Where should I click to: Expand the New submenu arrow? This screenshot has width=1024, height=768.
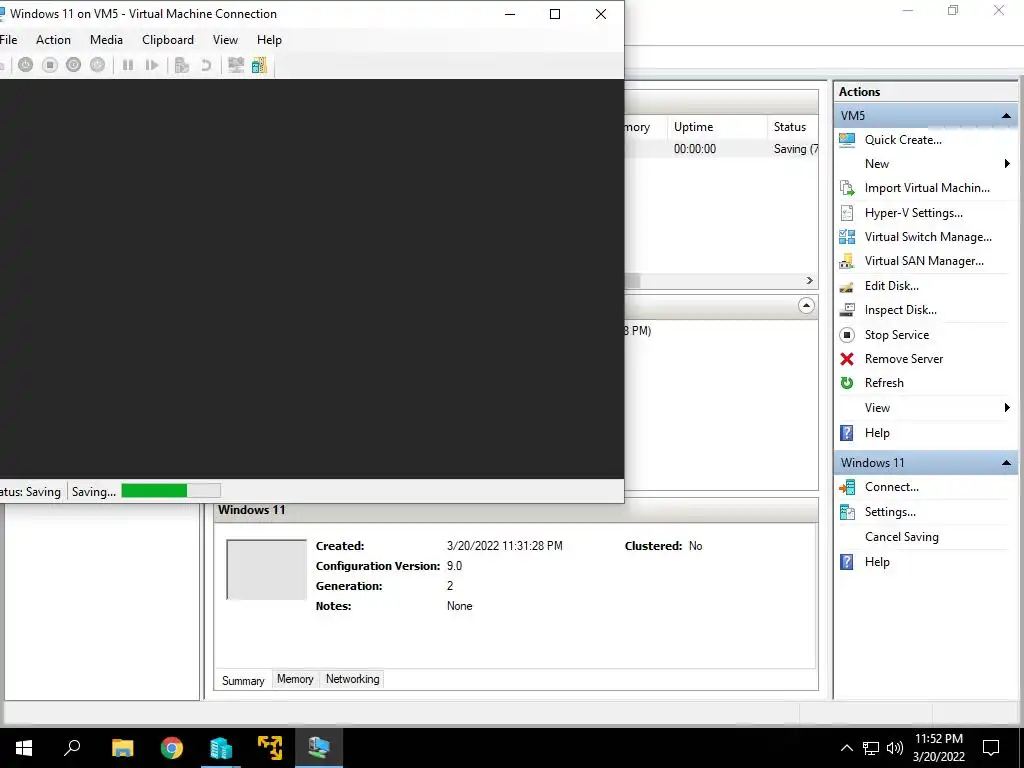(x=1006, y=164)
